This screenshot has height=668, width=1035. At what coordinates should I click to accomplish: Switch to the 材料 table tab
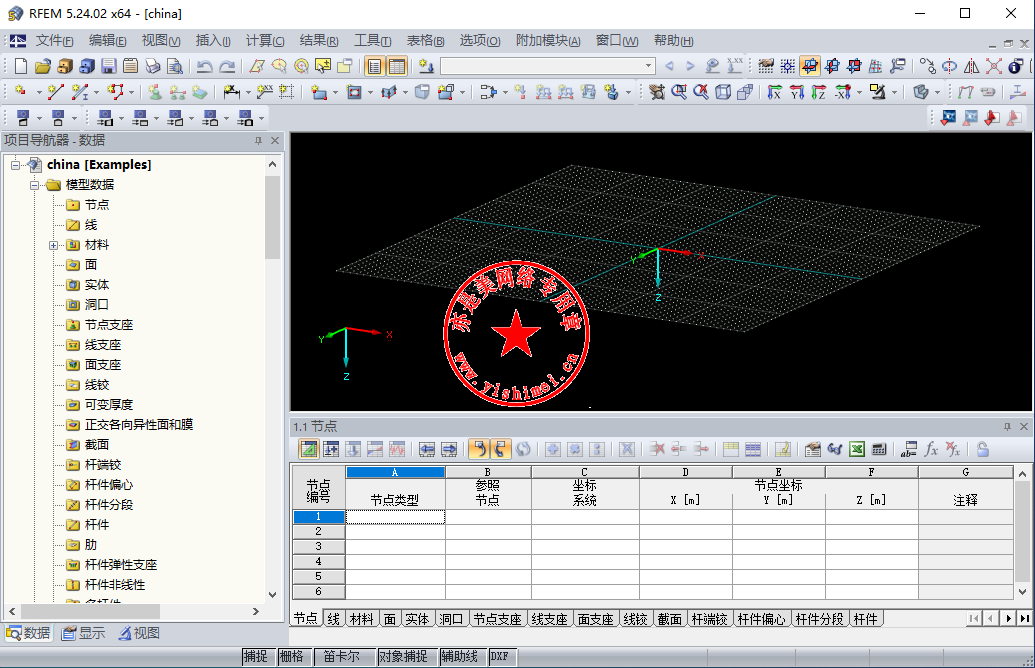coord(361,619)
